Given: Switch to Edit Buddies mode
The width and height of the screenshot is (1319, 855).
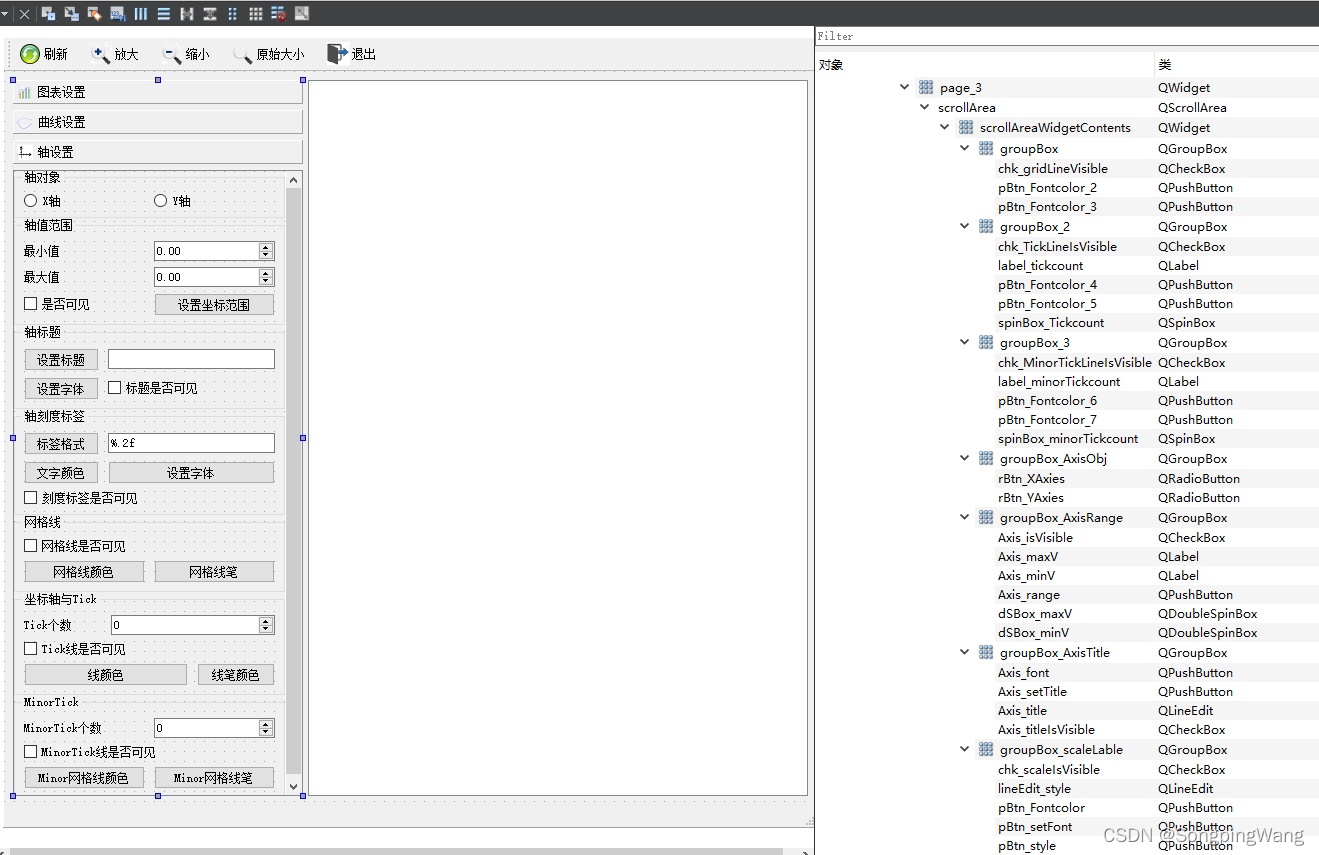Looking at the screenshot, I should [94, 14].
